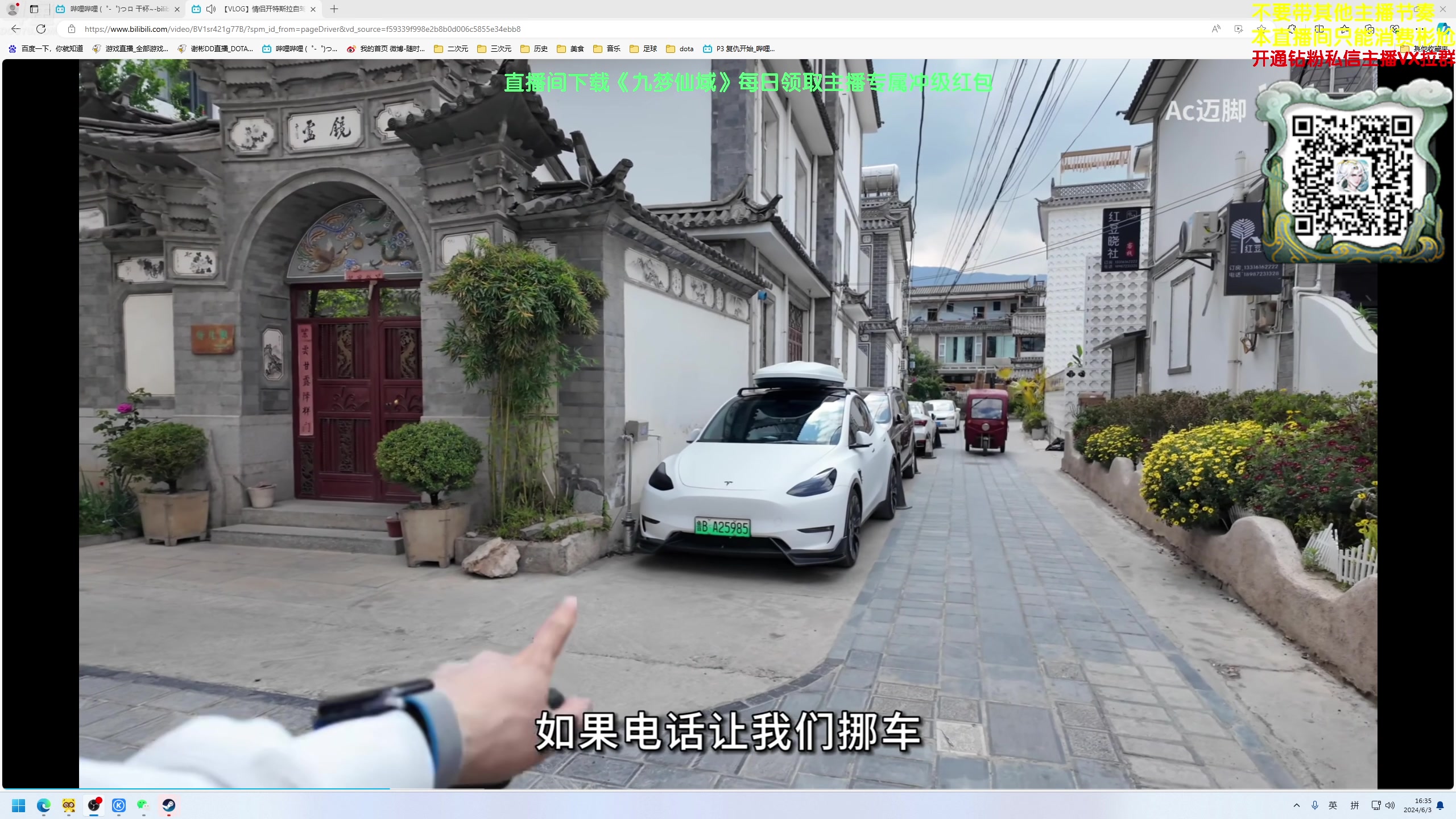Image resolution: width=1456 pixels, height=819 pixels.
Task: Enter picture-in-picture with the video popup icon
Action: (1239, 28)
